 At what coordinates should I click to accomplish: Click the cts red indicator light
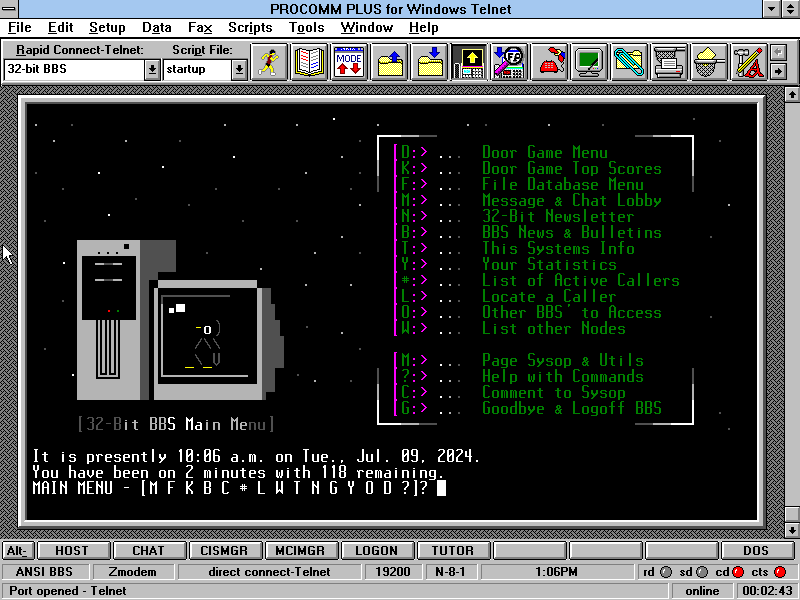pyautogui.click(x=780, y=572)
